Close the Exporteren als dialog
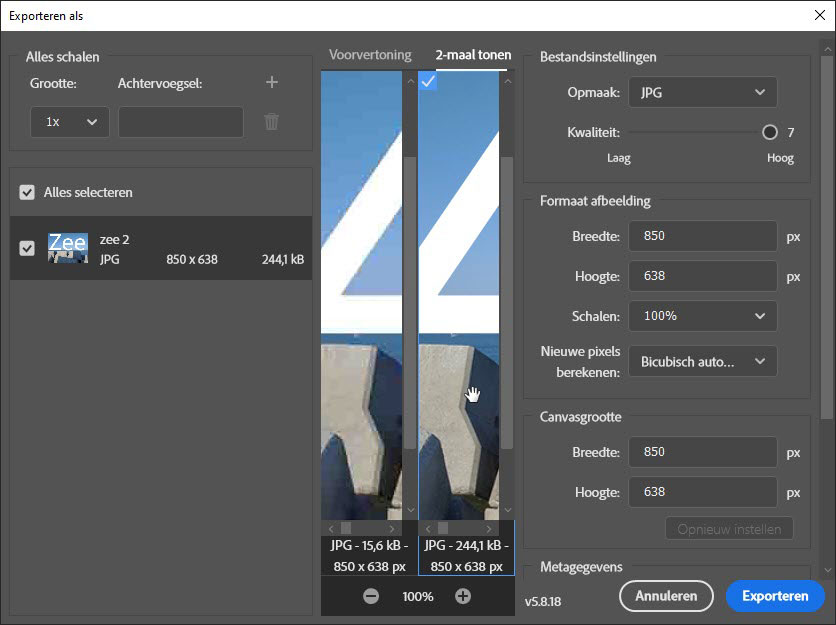Viewport: 836px width, 625px height. click(820, 15)
